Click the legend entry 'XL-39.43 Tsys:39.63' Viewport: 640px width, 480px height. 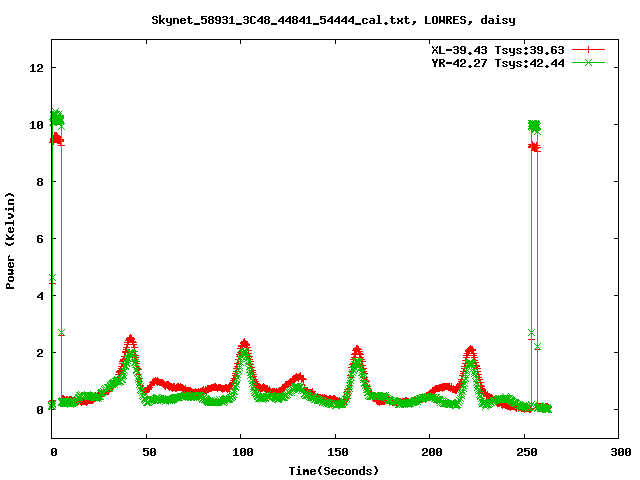coord(498,50)
